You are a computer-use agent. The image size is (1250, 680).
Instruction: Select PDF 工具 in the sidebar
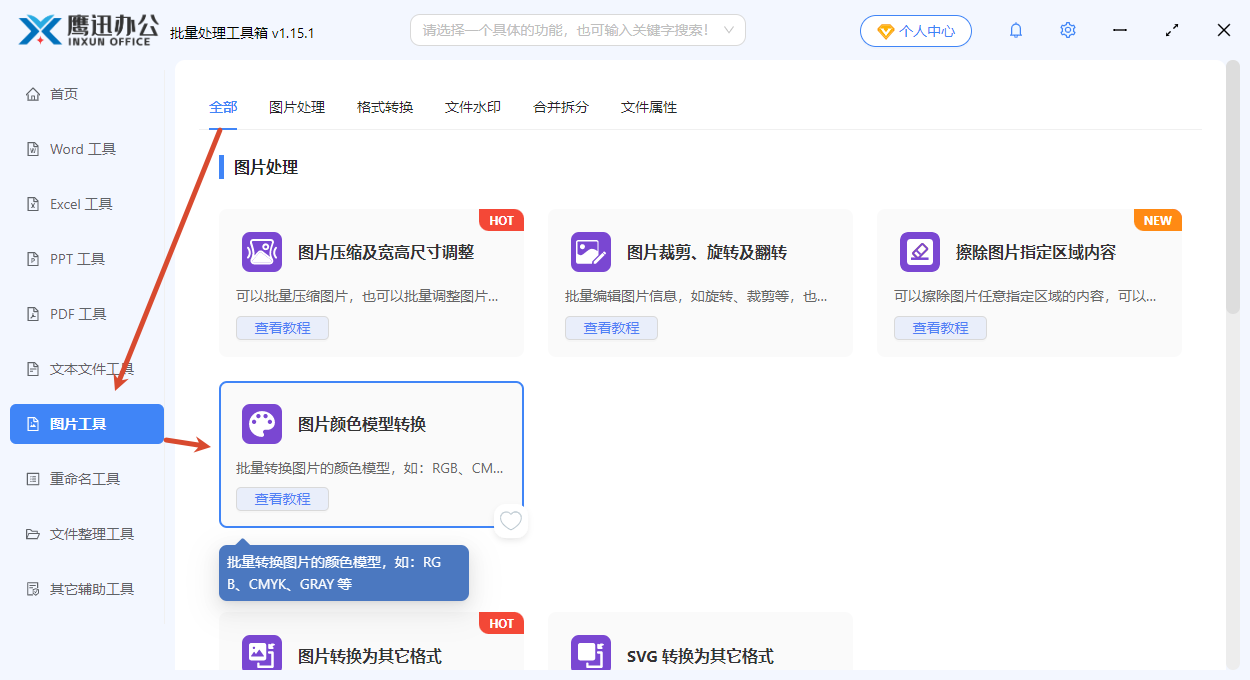[x=87, y=314]
